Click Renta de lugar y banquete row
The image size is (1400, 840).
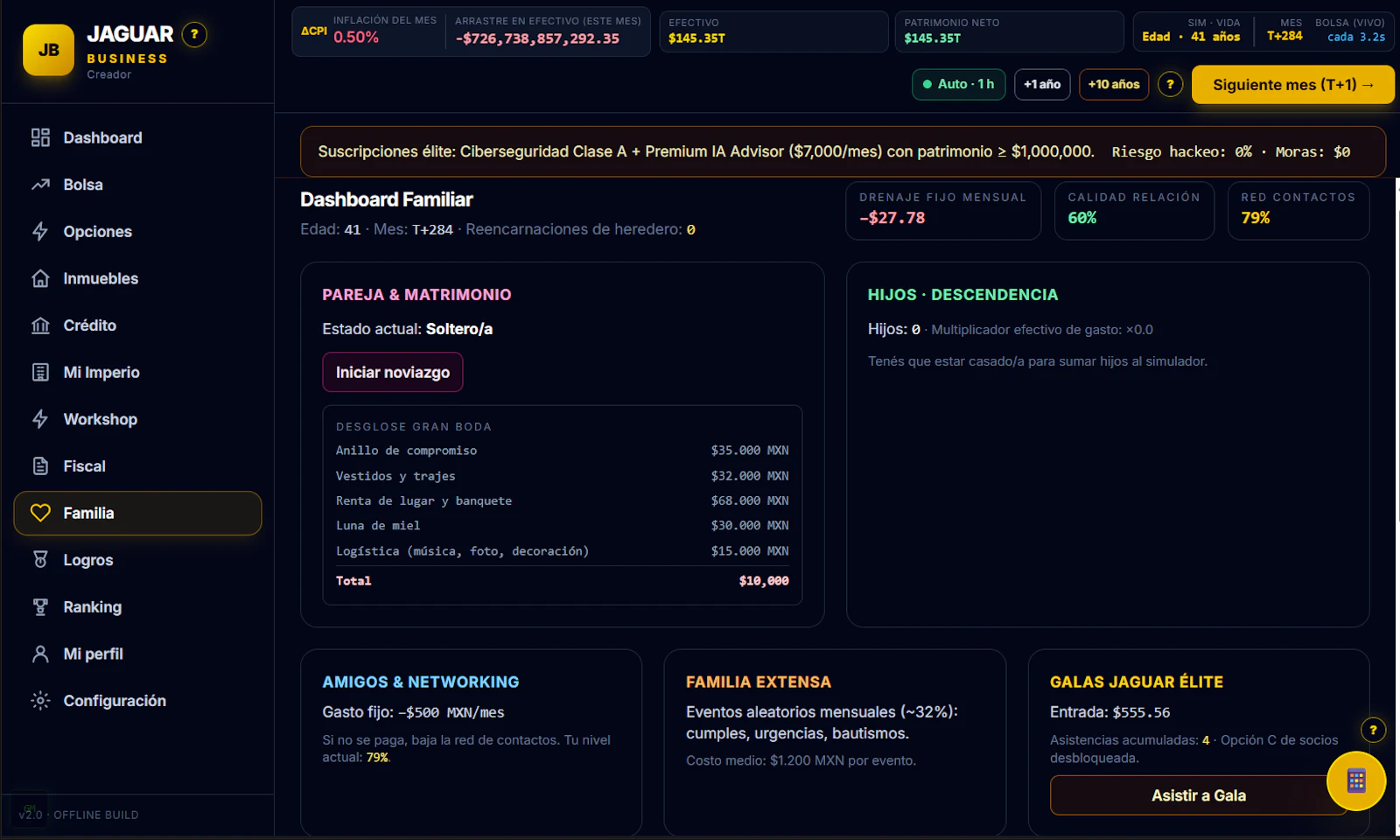562,500
